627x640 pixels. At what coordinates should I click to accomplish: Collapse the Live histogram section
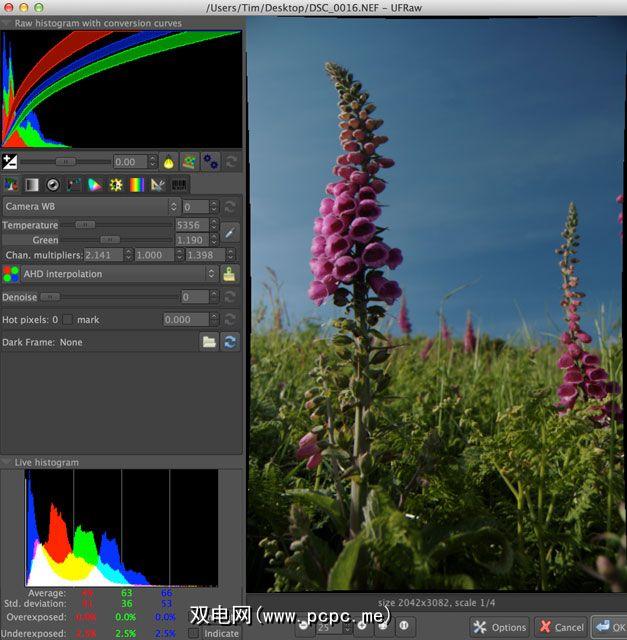click(7, 463)
